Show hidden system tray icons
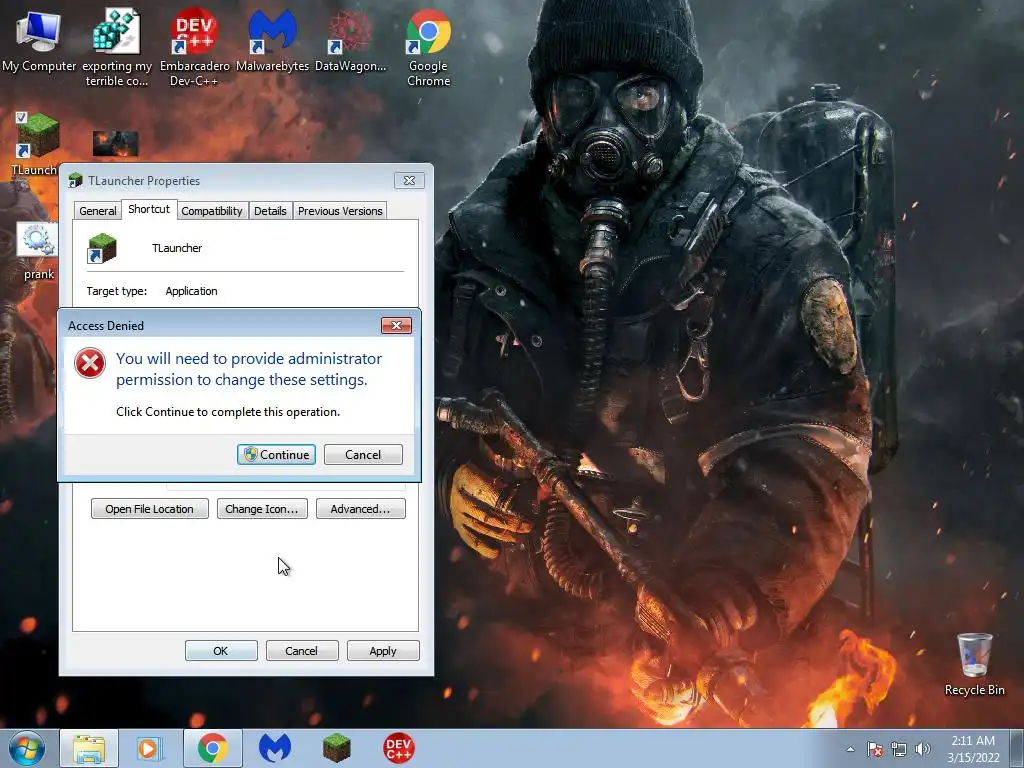 pyautogui.click(x=850, y=749)
